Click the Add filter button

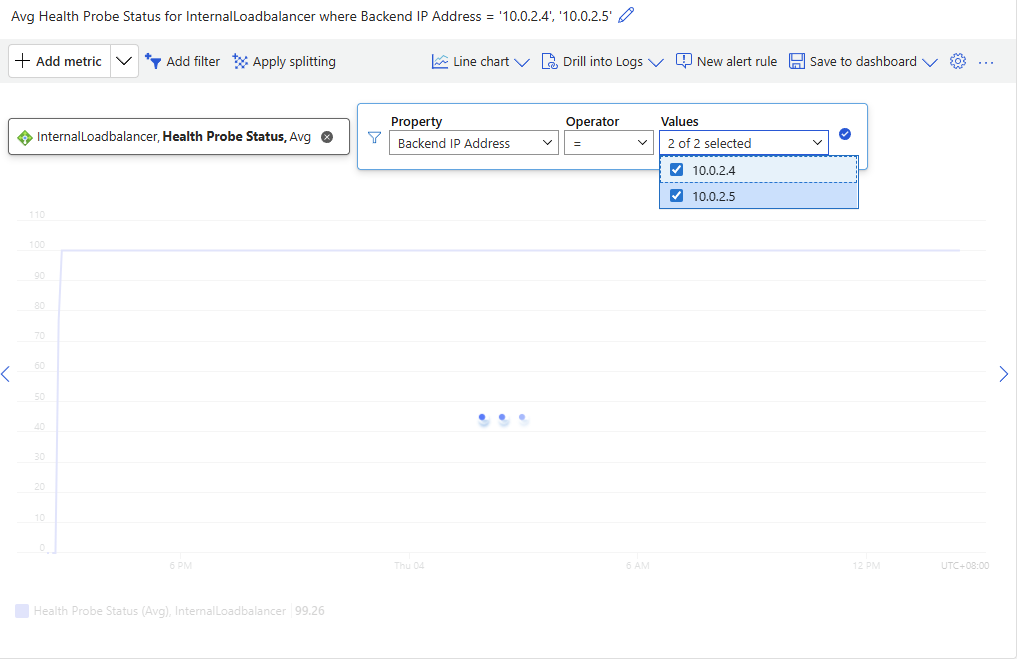point(182,61)
